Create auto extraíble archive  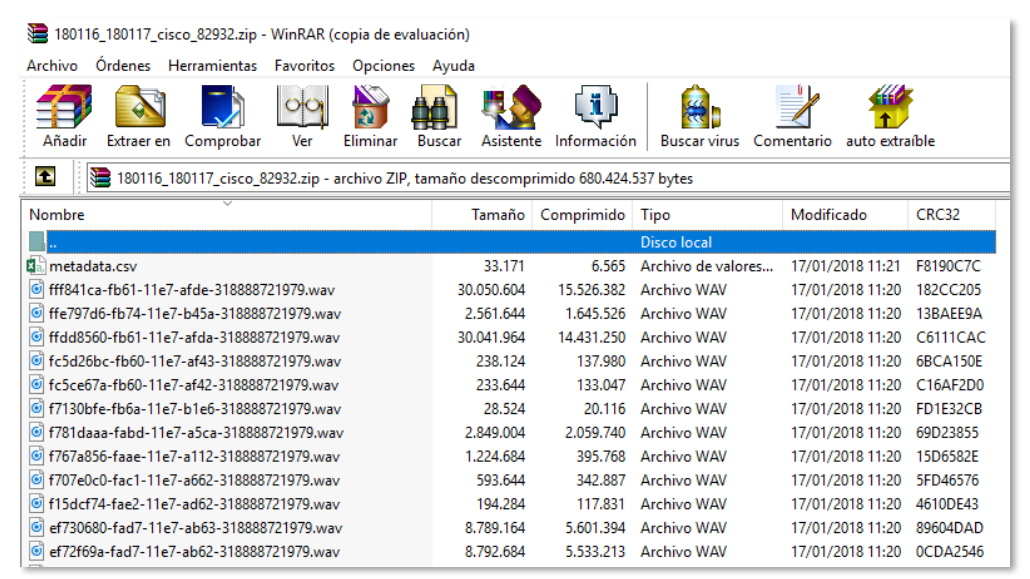[x=890, y=116]
